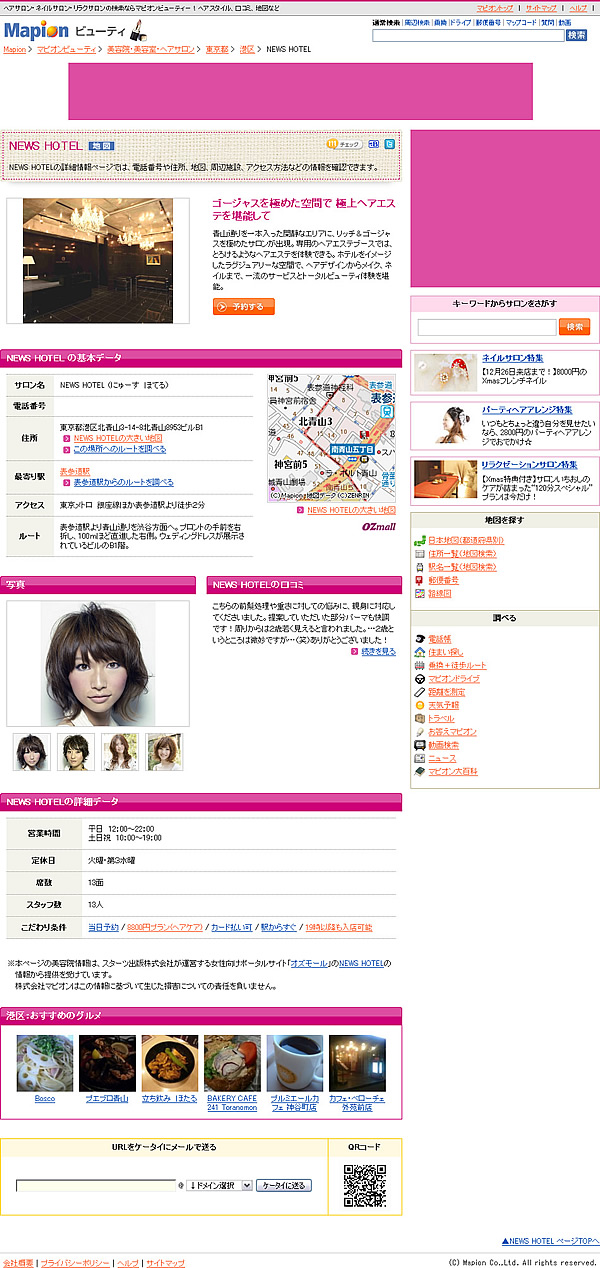This screenshot has width=600, height=1268.
Task: Click the 当日予約 condition link
Action: (103, 927)
